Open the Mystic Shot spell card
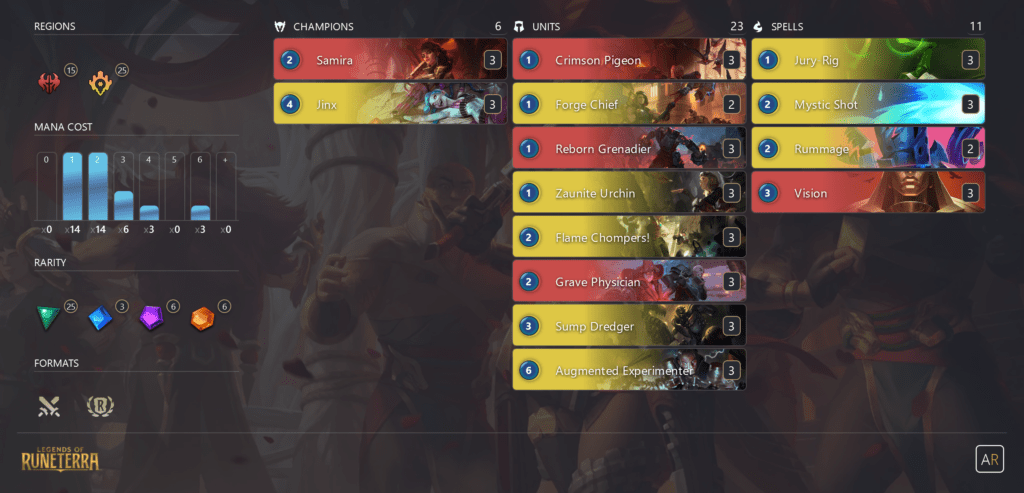 868,104
